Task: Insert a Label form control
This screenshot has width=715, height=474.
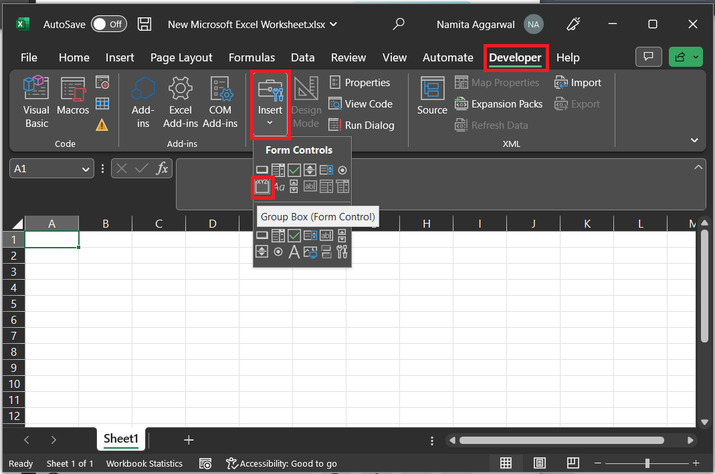Action: tap(279, 186)
